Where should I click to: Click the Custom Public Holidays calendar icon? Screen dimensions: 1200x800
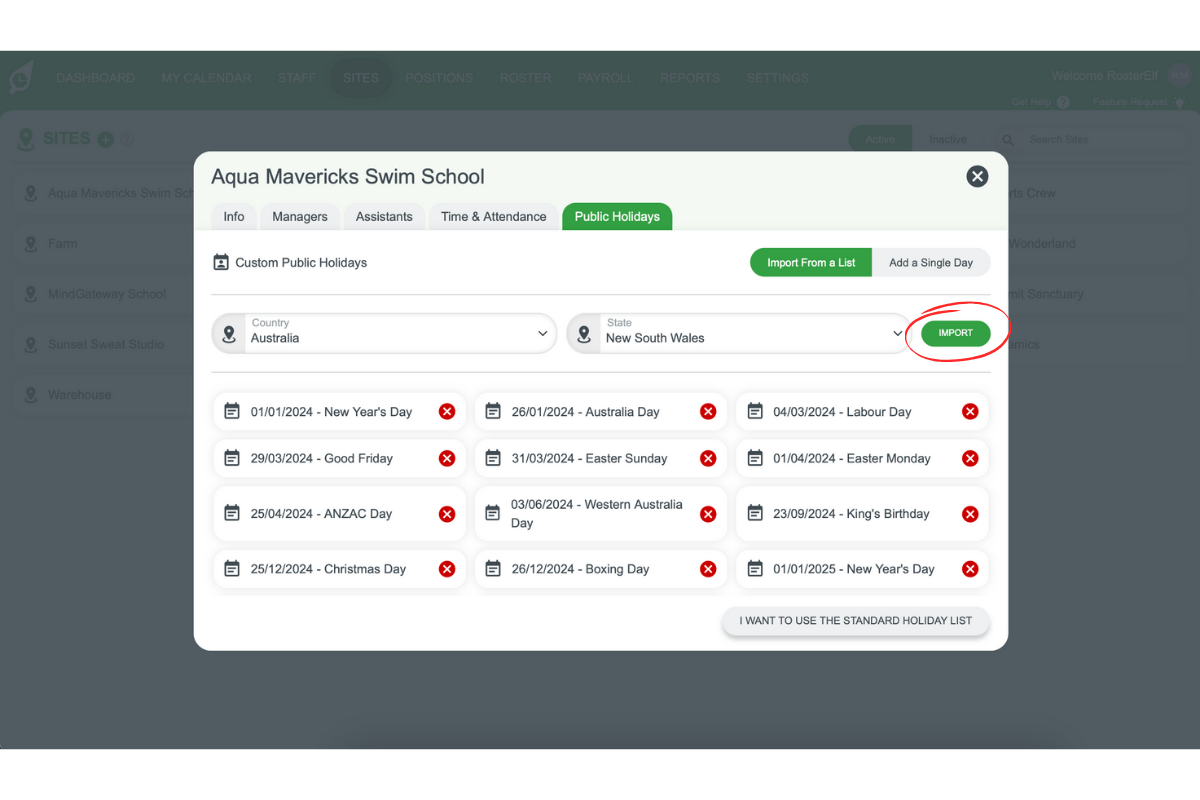point(221,262)
